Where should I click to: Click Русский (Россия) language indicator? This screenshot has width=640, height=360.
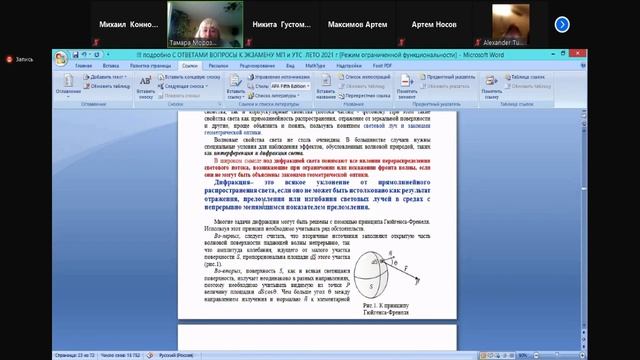[x=176, y=356]
